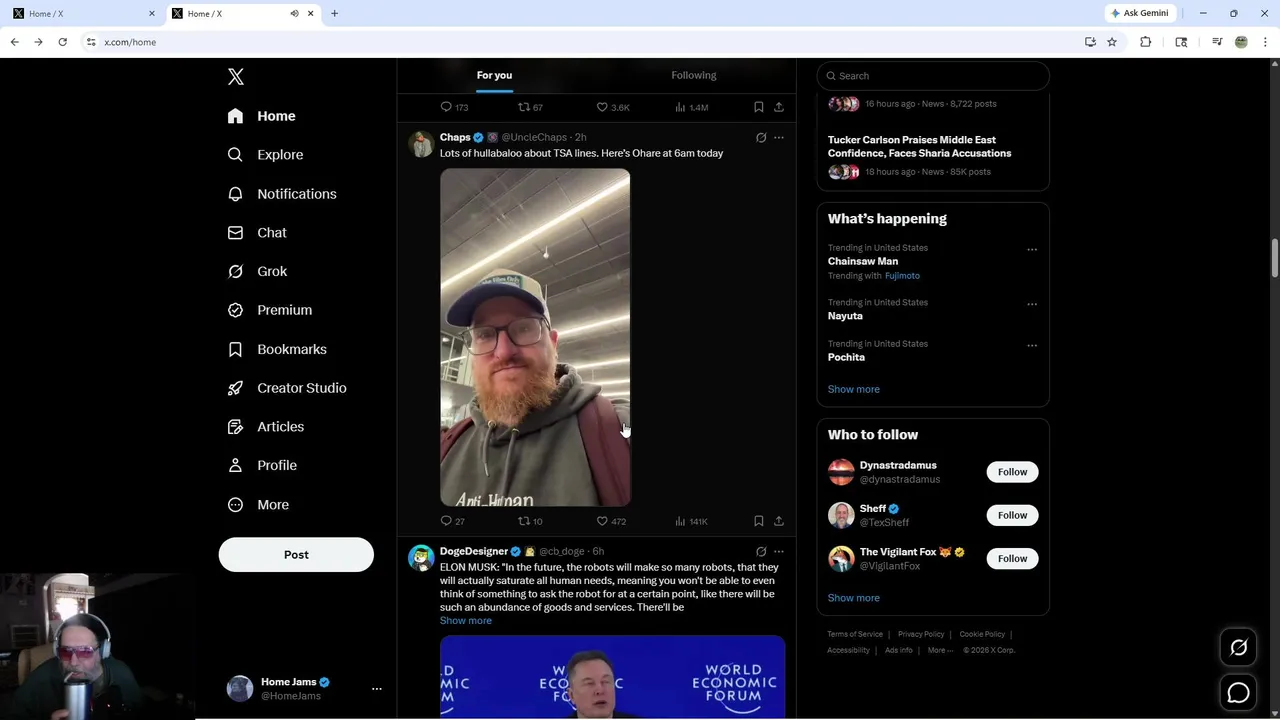Expand footer More dropdown
Screen dimensions: 1280x720
[940, 650]
